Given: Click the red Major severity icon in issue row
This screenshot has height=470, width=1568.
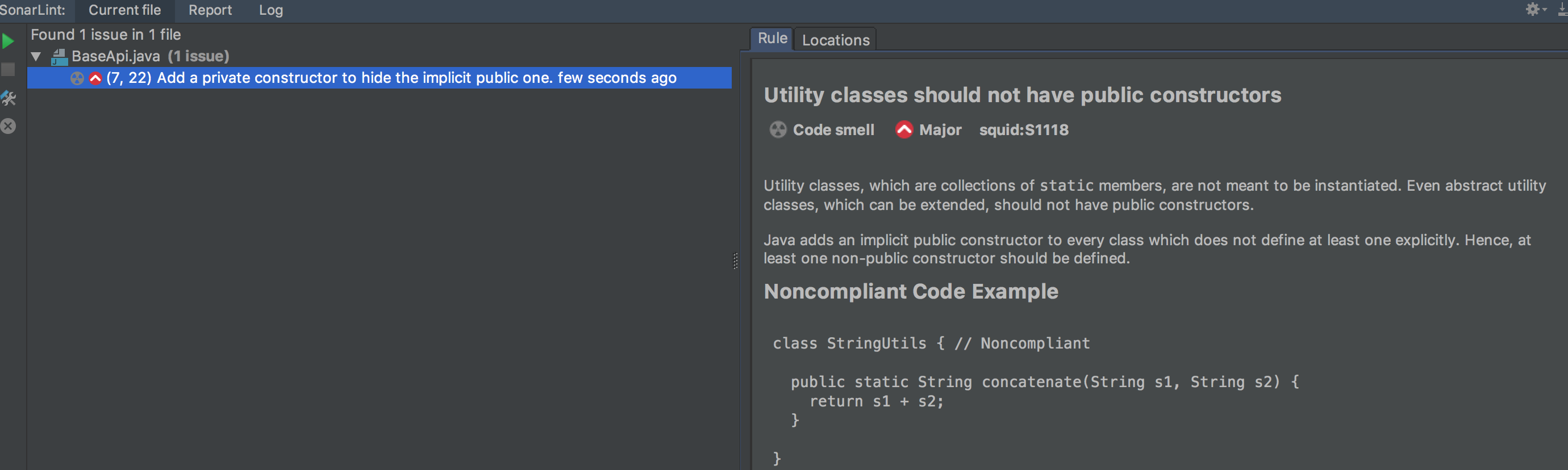Looking at the screenshot, I should 95,78.
